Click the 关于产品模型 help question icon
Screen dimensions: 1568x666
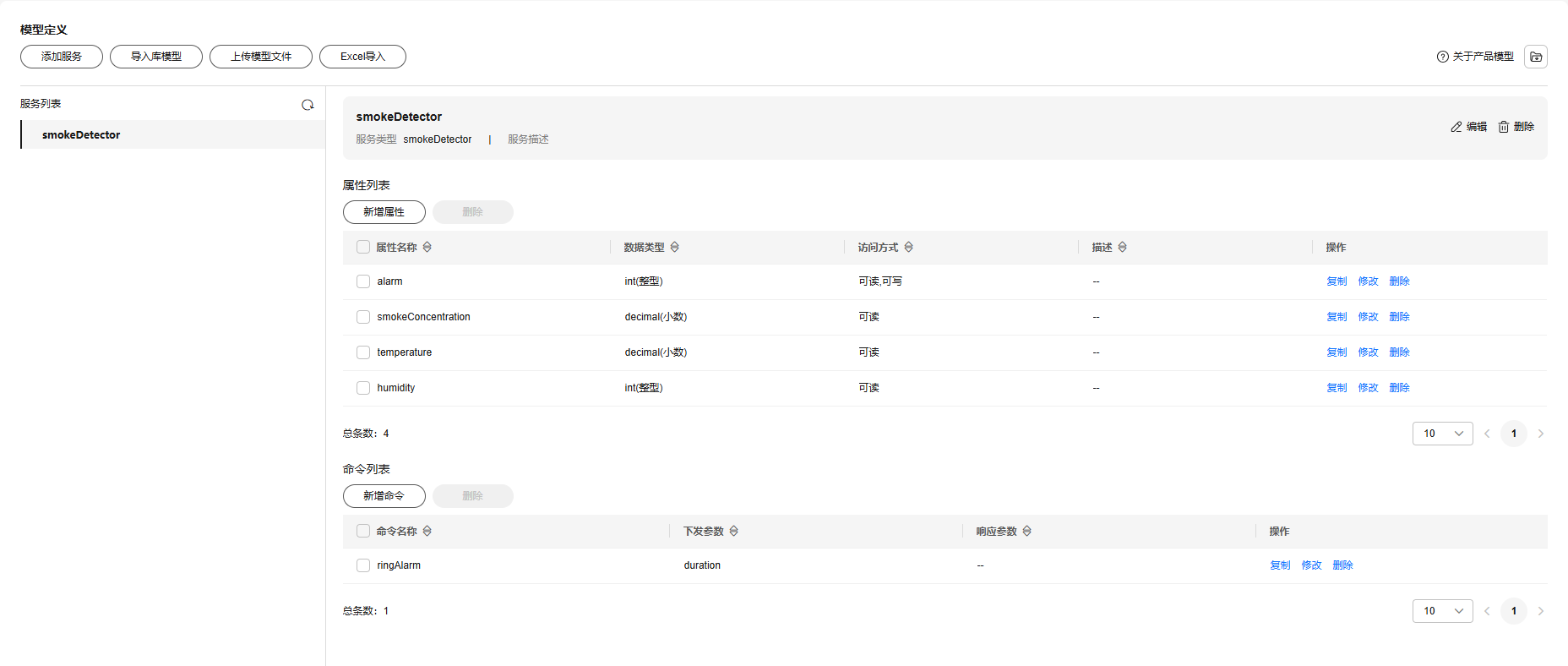(1443, 57)
